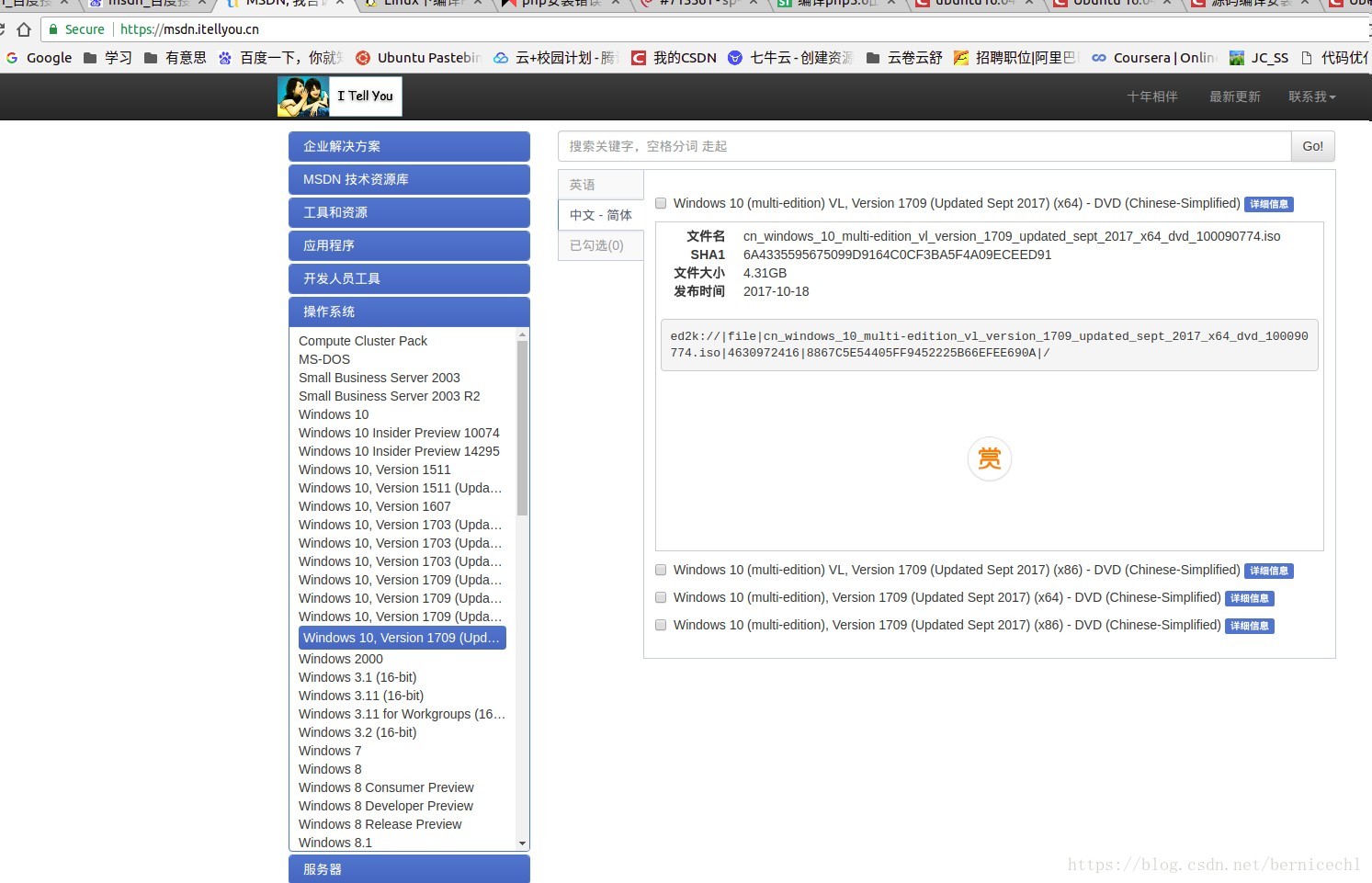Select Small Business Server 2003 R2

[x=389, y=396]
